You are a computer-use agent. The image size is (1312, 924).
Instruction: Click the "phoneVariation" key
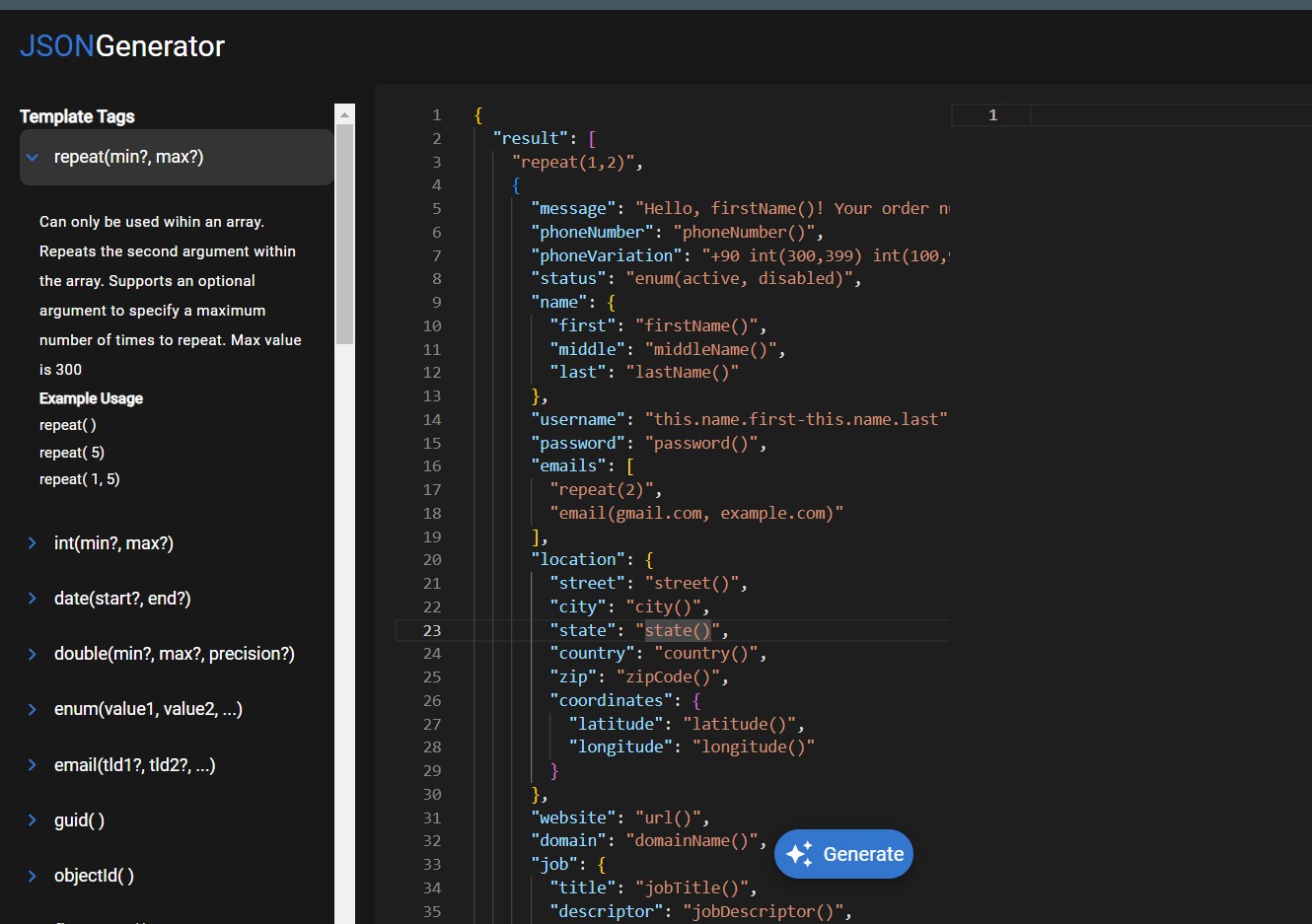pos(607,256)
